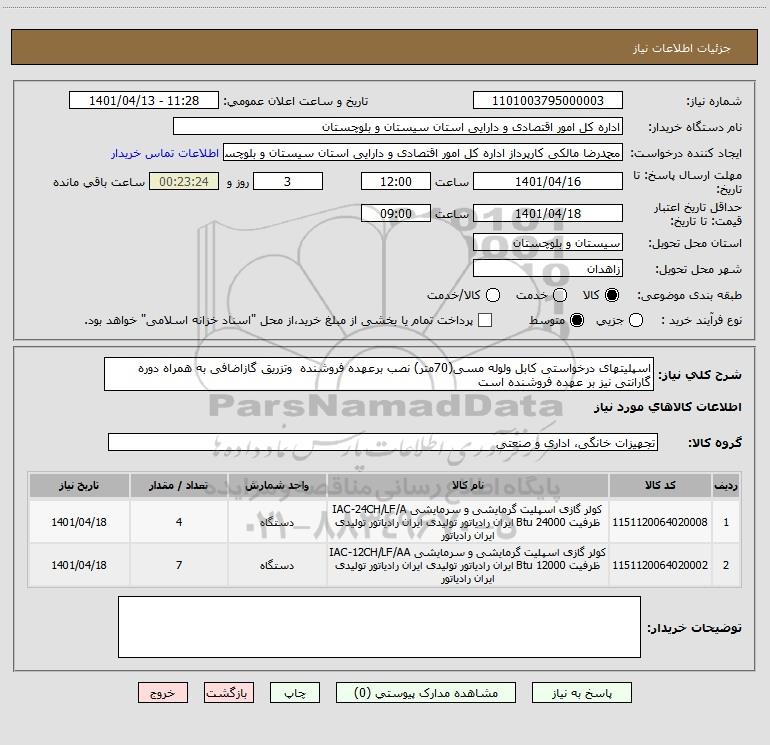Click the شماره نیاز field 1101003795000003
The height and width of the screenshot is (745, 770).
[x=548, y=100]
